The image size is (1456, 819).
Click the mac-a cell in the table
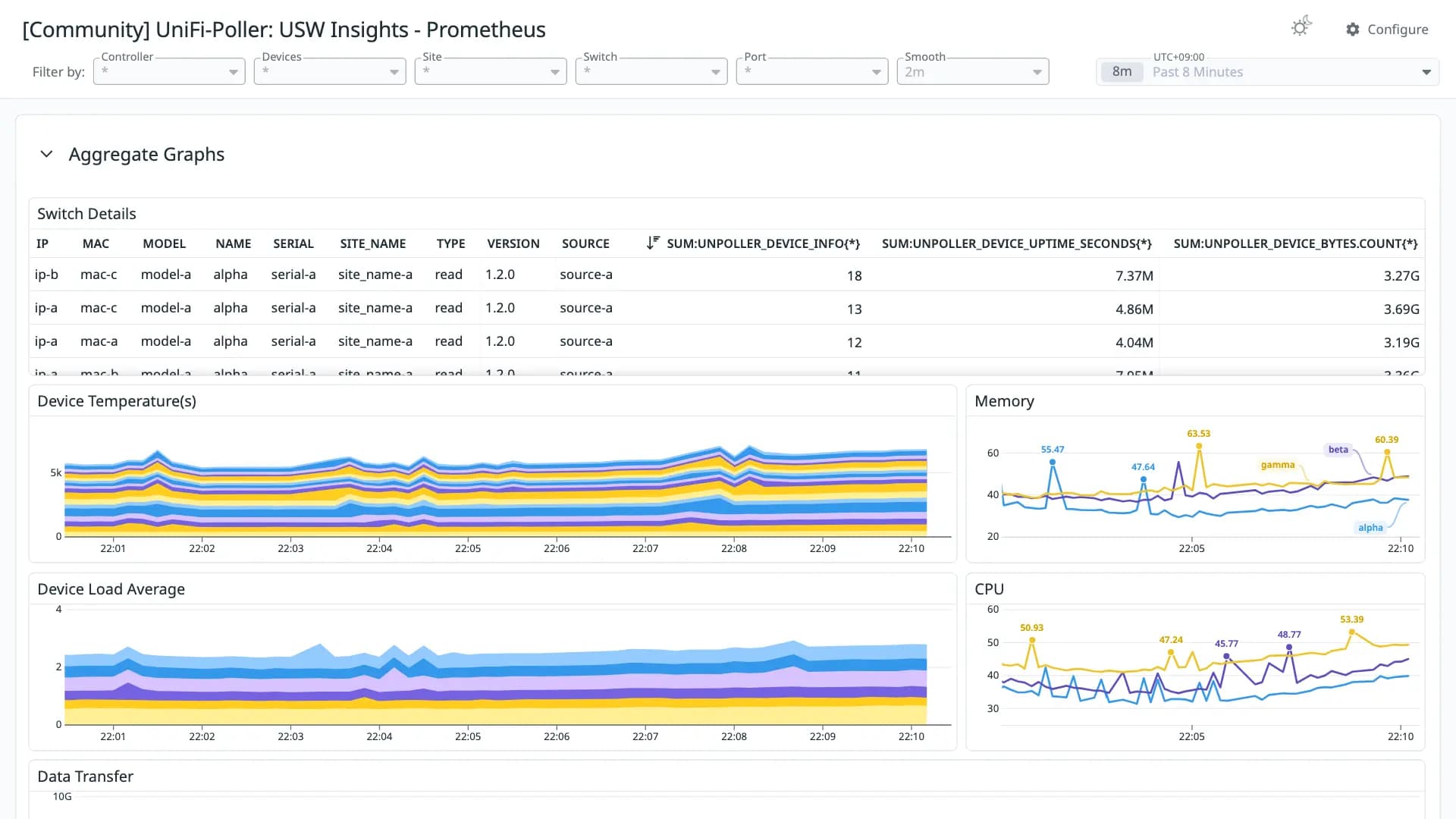[x=99, y=341]
